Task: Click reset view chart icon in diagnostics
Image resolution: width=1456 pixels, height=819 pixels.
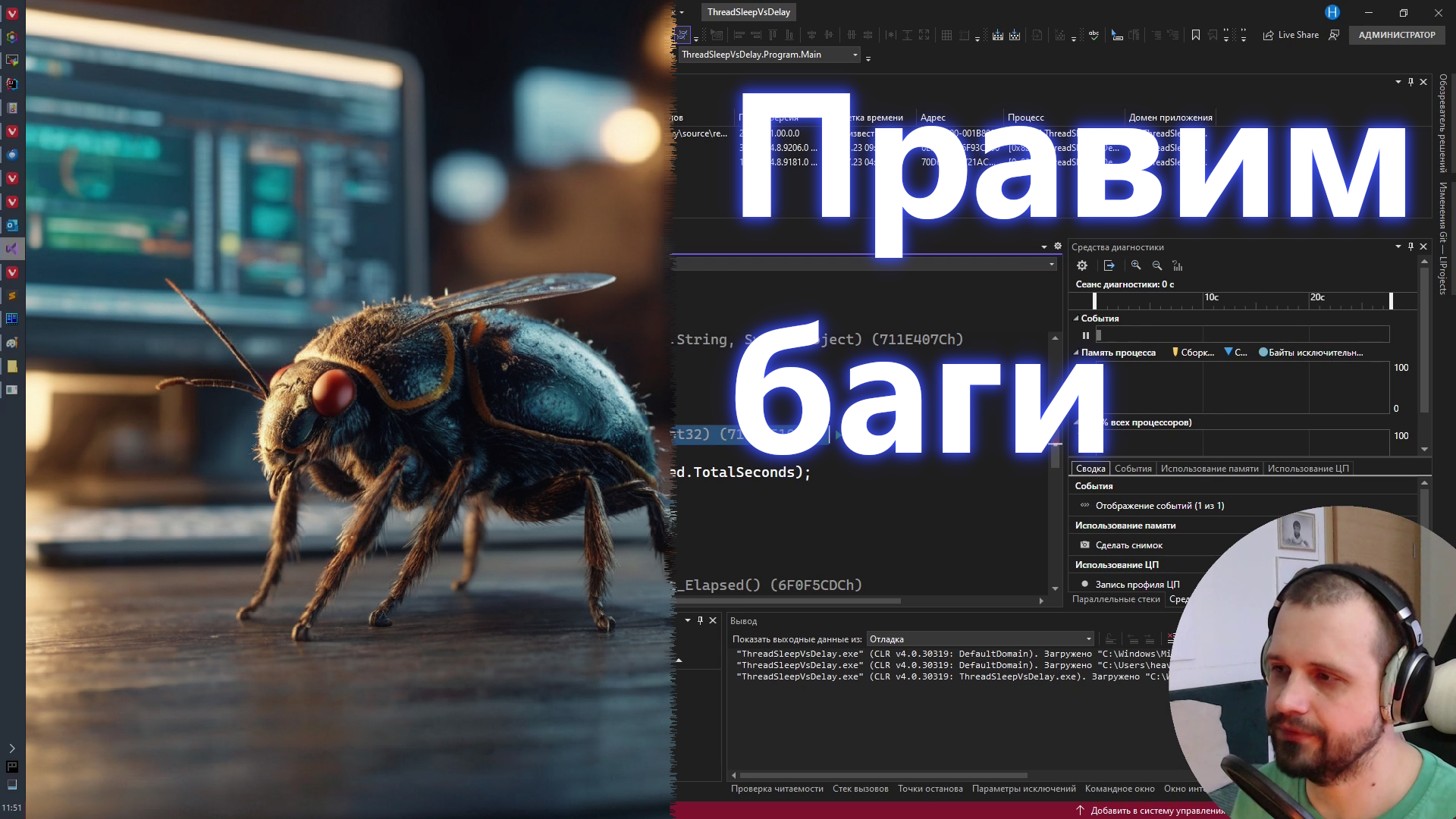Action: pyautogui.click(x=1178, y=265)
